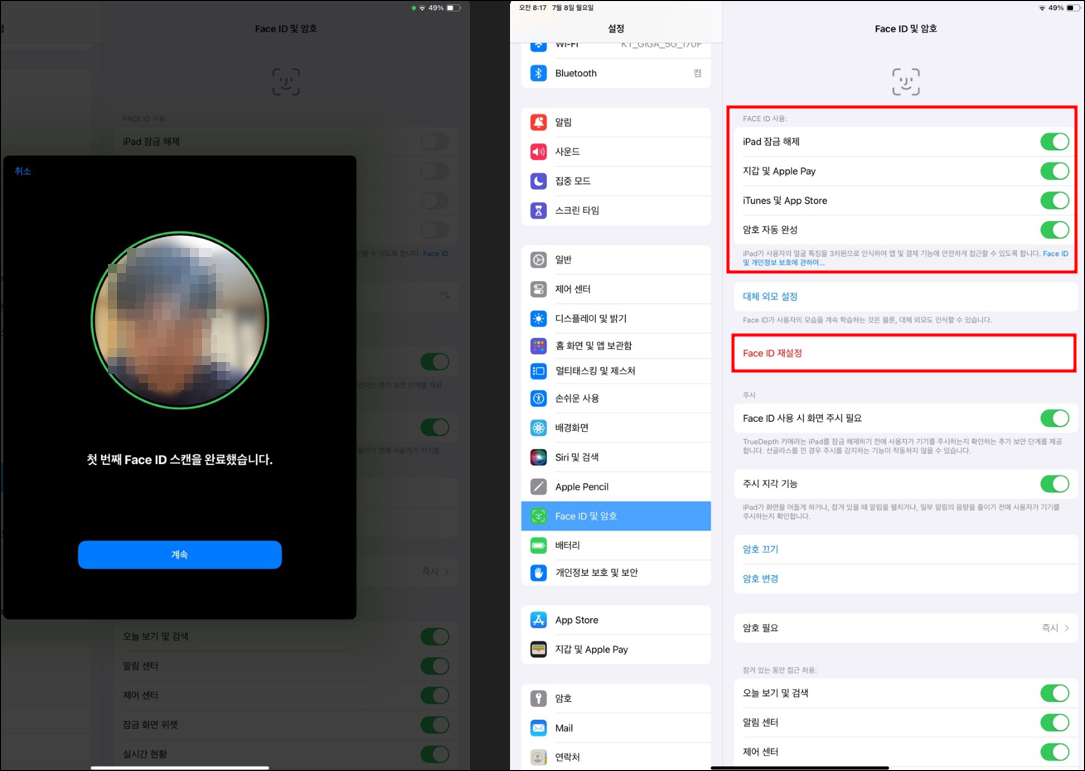
Task: Select 일반 in settings sidebar
Action: (x=616, y=260)
